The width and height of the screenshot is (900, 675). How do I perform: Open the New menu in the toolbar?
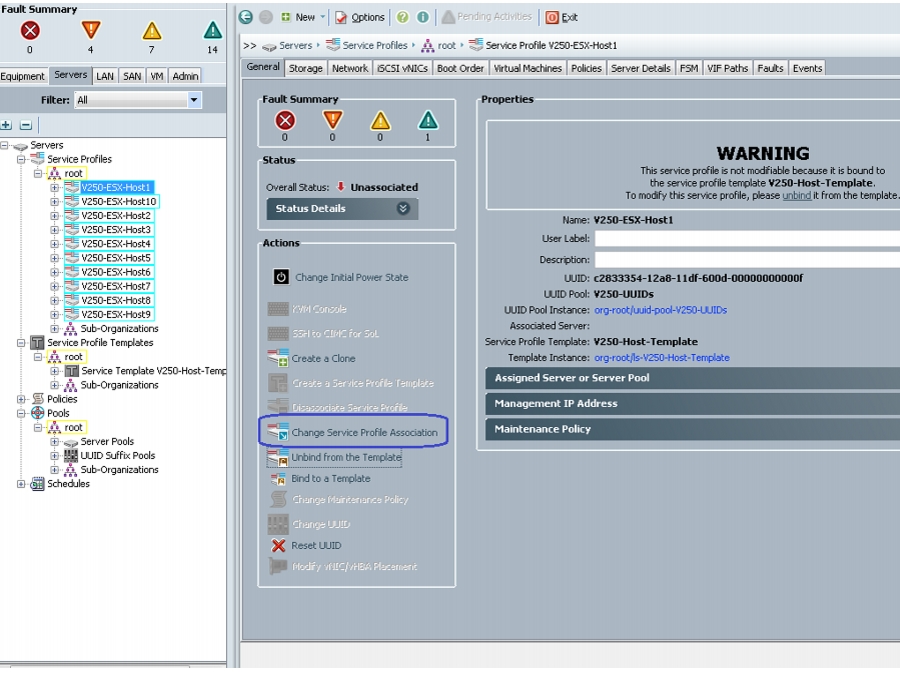pos(303,17)
